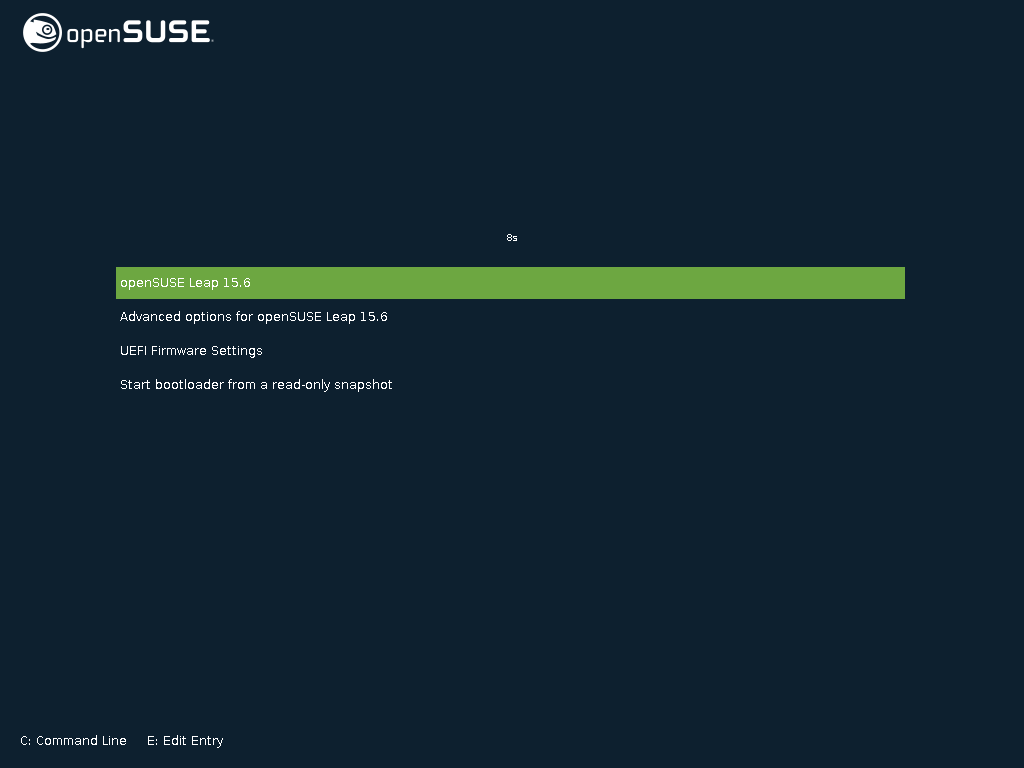Click the 8s countdown timer text
Screen dimensions: 1024x768
click(512, 238)
